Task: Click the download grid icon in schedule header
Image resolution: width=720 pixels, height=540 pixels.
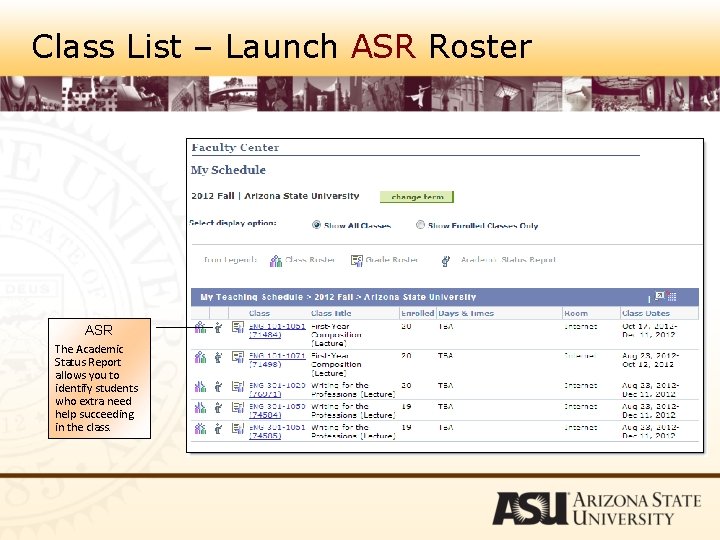Action: pyautogui.click(x=672, y=296)
